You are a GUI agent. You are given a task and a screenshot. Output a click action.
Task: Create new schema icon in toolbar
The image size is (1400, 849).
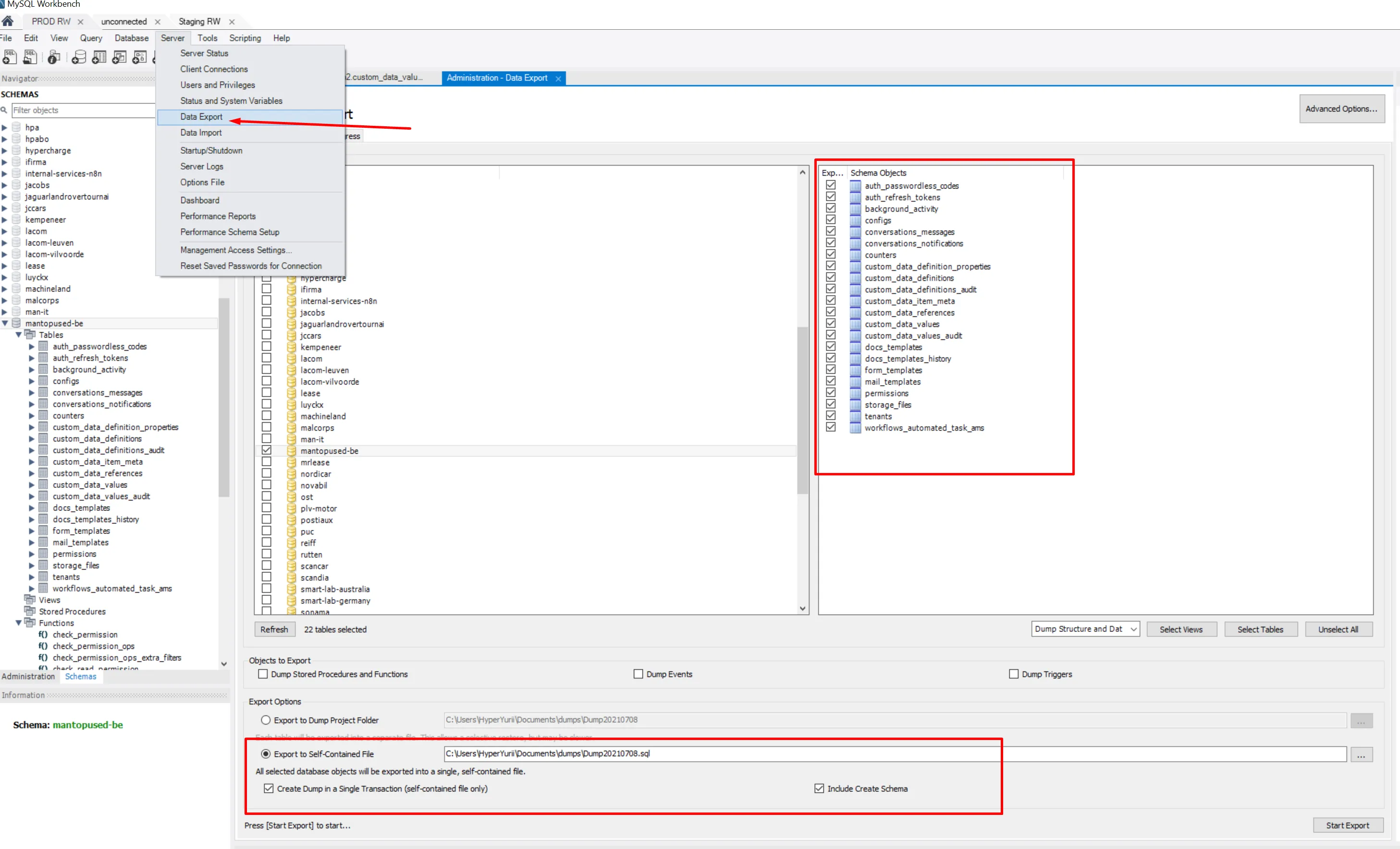tap(79, 57)
